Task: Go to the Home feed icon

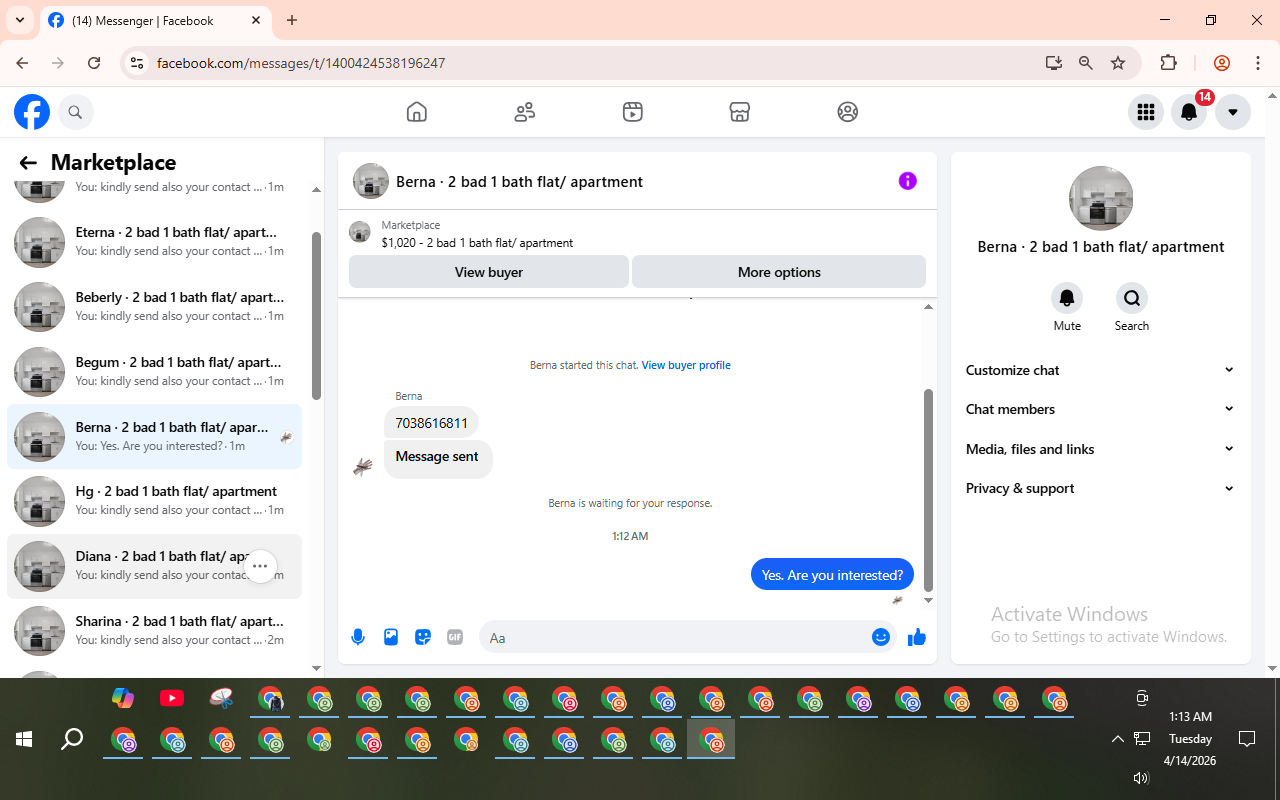Action: click(417, 112)
